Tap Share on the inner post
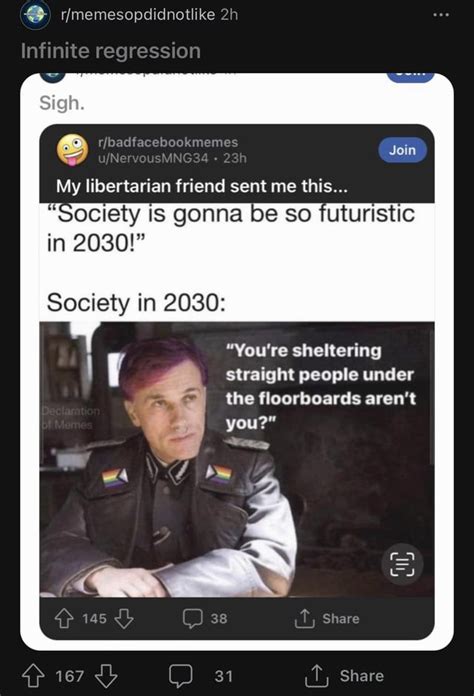 327,618
